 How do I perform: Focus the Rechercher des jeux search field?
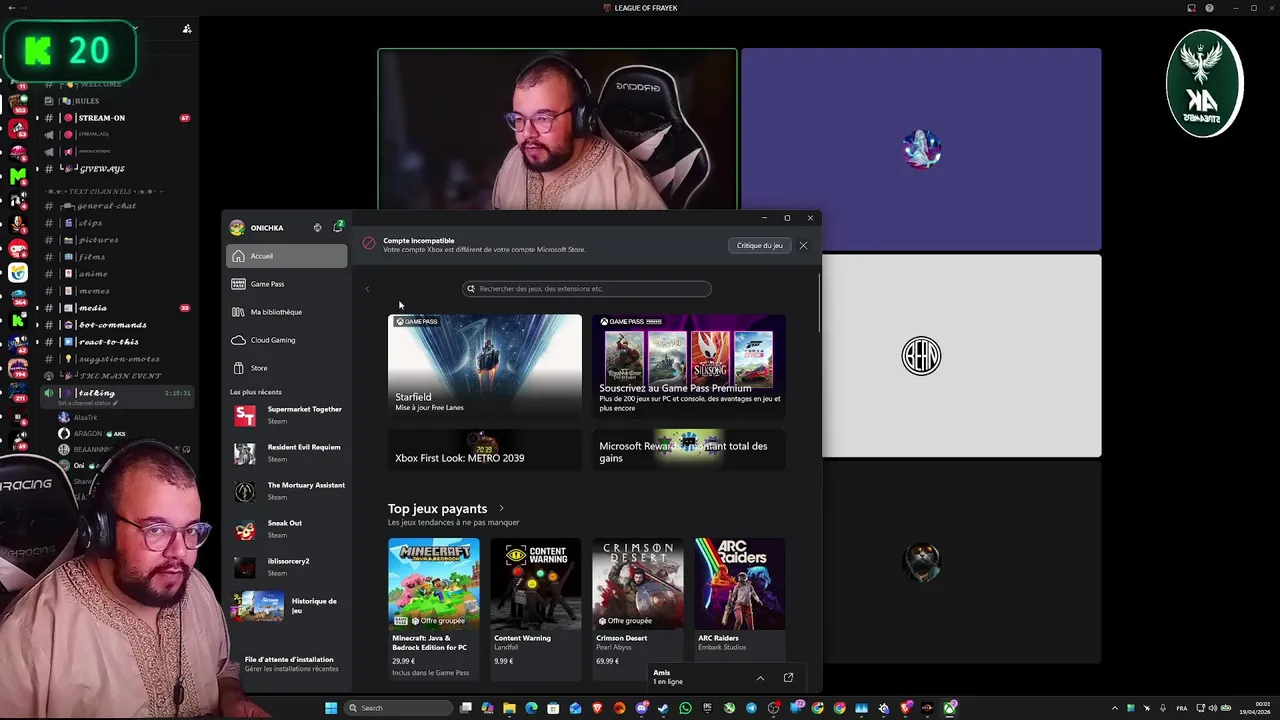pyautogui.click(x=587, y=289)
